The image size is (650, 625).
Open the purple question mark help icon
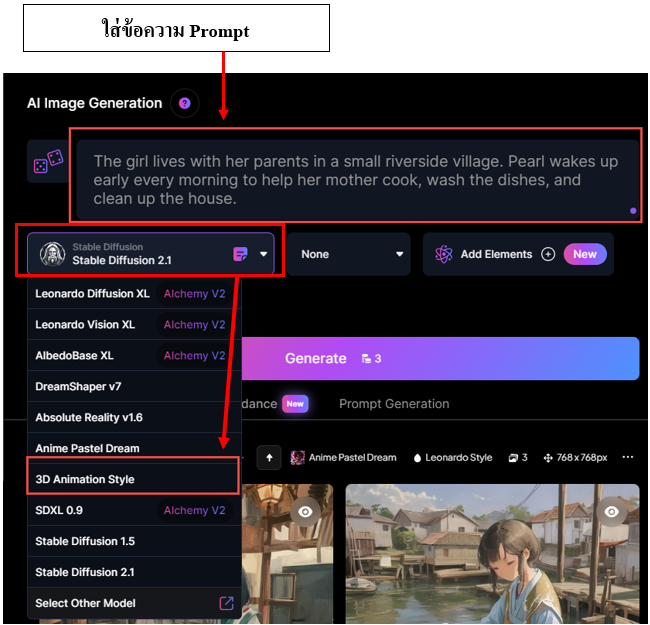click(x=184, y=103)
